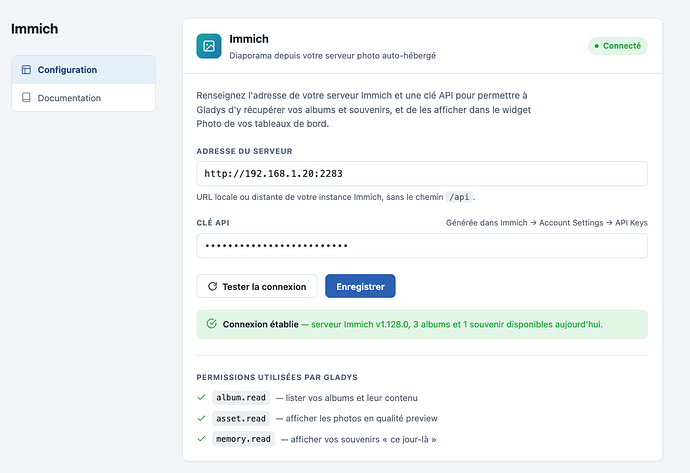
Task: Click the refresh icon on Tester la connexion
Action: tap(213, 286)
